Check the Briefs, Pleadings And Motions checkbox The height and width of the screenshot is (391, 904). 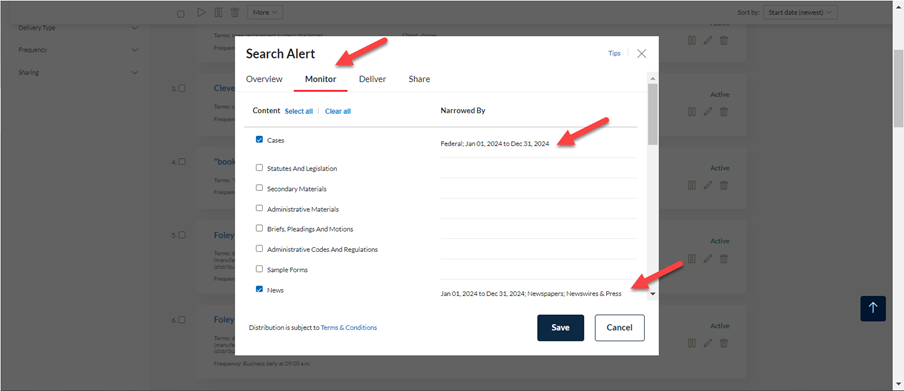tap(259, 228)
